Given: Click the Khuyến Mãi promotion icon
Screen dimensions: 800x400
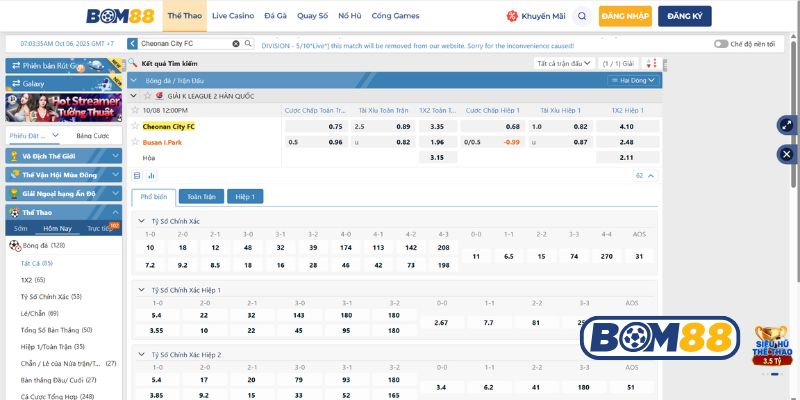Looking at the screenshot, I should pos(512,16).
